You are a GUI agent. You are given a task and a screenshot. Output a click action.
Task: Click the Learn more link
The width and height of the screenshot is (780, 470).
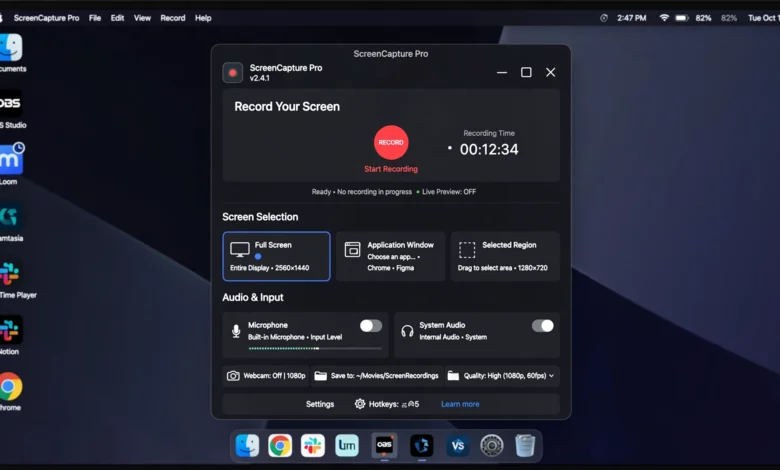(x=460, y=404)
